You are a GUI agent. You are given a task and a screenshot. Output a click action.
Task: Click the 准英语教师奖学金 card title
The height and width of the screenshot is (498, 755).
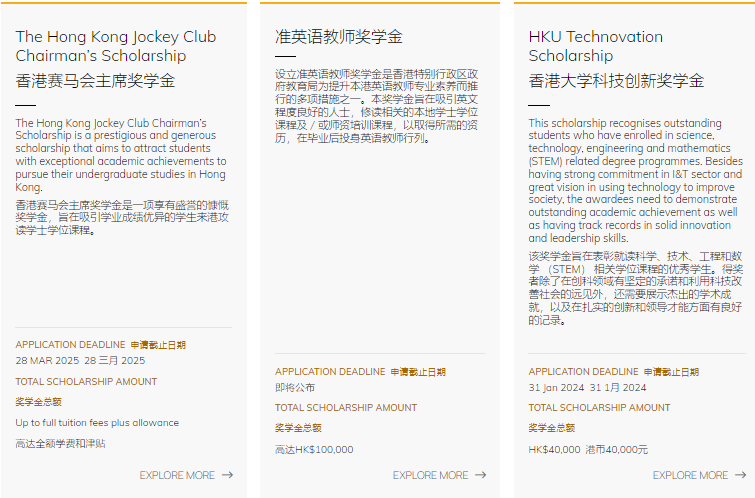point(339,37)
